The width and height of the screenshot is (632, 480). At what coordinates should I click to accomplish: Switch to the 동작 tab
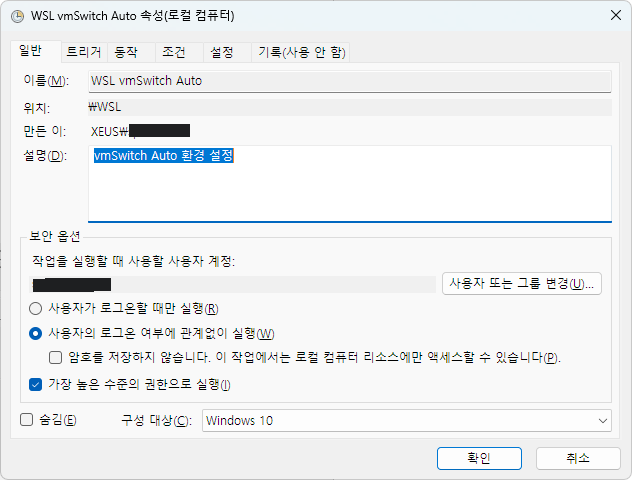click(x=127, y=52)
